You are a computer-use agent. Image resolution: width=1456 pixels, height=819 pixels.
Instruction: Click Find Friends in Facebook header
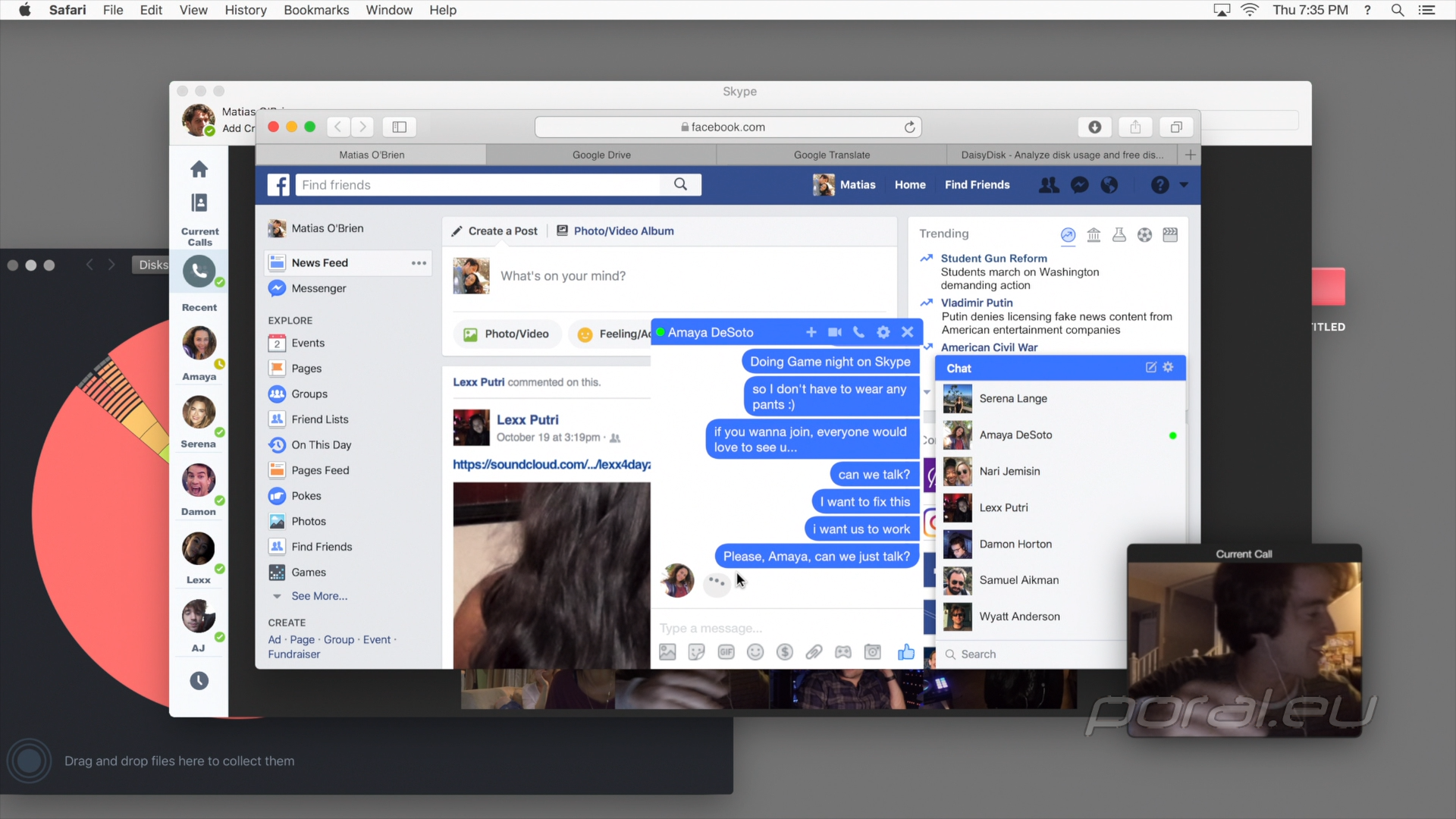(977, 185)
